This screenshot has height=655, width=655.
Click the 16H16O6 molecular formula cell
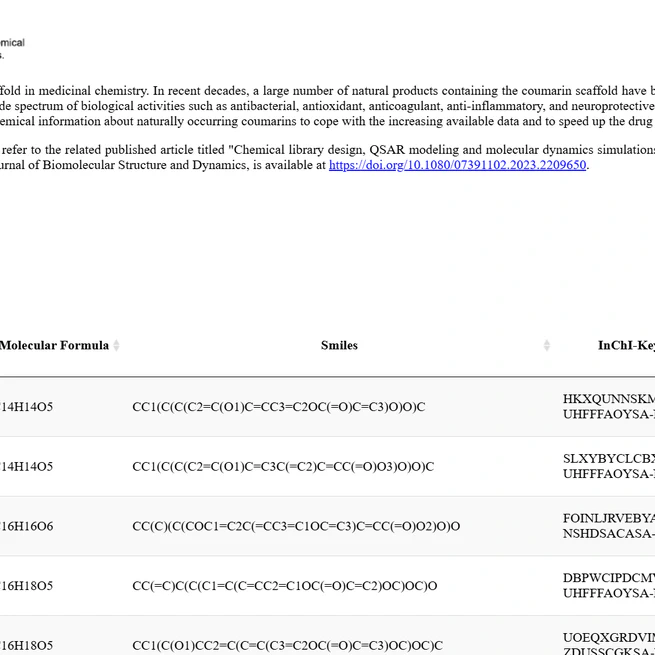(x=27, y=526)
